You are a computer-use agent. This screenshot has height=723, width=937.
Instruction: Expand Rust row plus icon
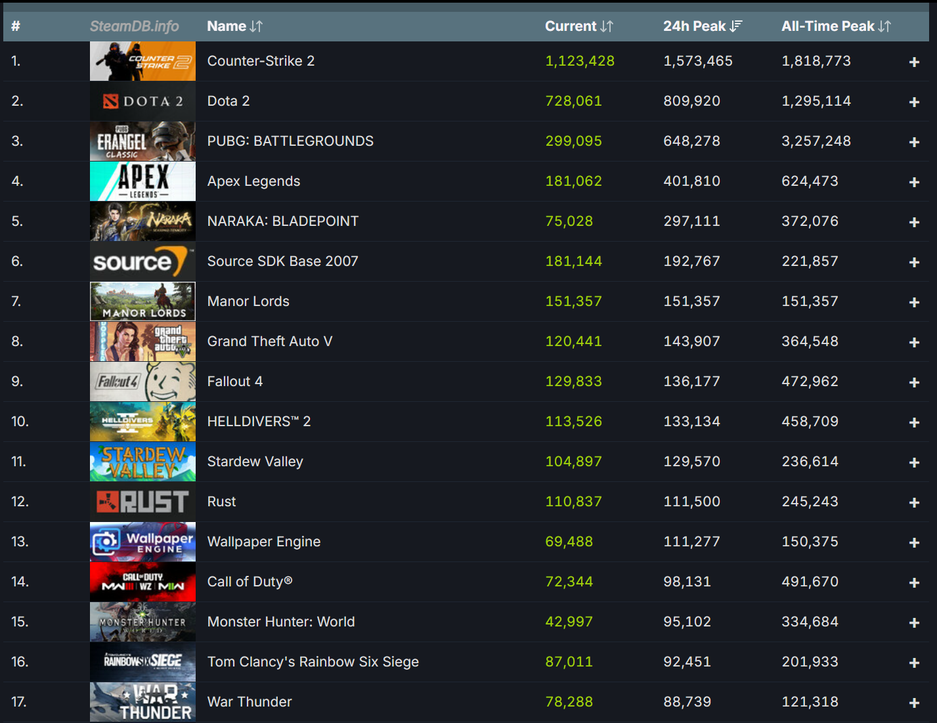(914, 502)
